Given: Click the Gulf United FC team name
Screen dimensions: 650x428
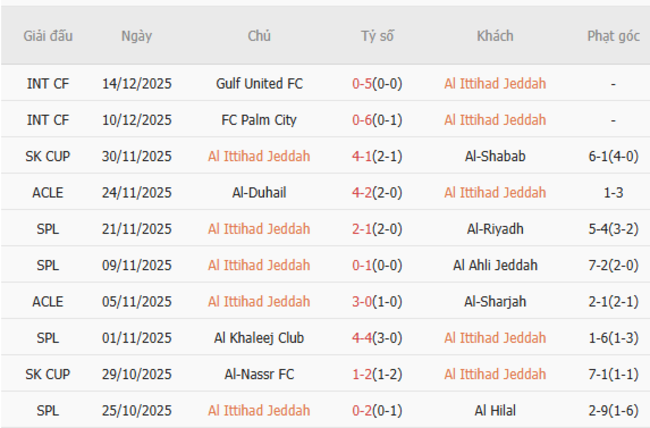Looking at the screenshot, I should tap(259, 84).
